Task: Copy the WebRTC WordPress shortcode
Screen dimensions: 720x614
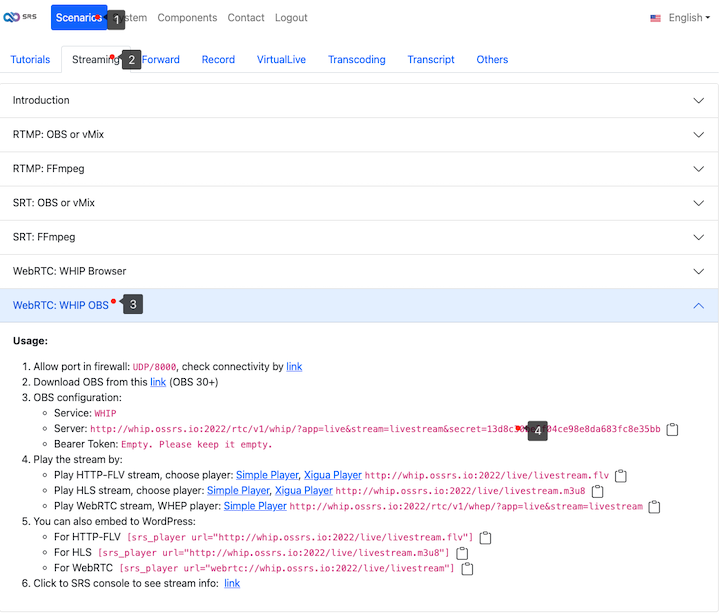Action: click(x=467, y=569)
